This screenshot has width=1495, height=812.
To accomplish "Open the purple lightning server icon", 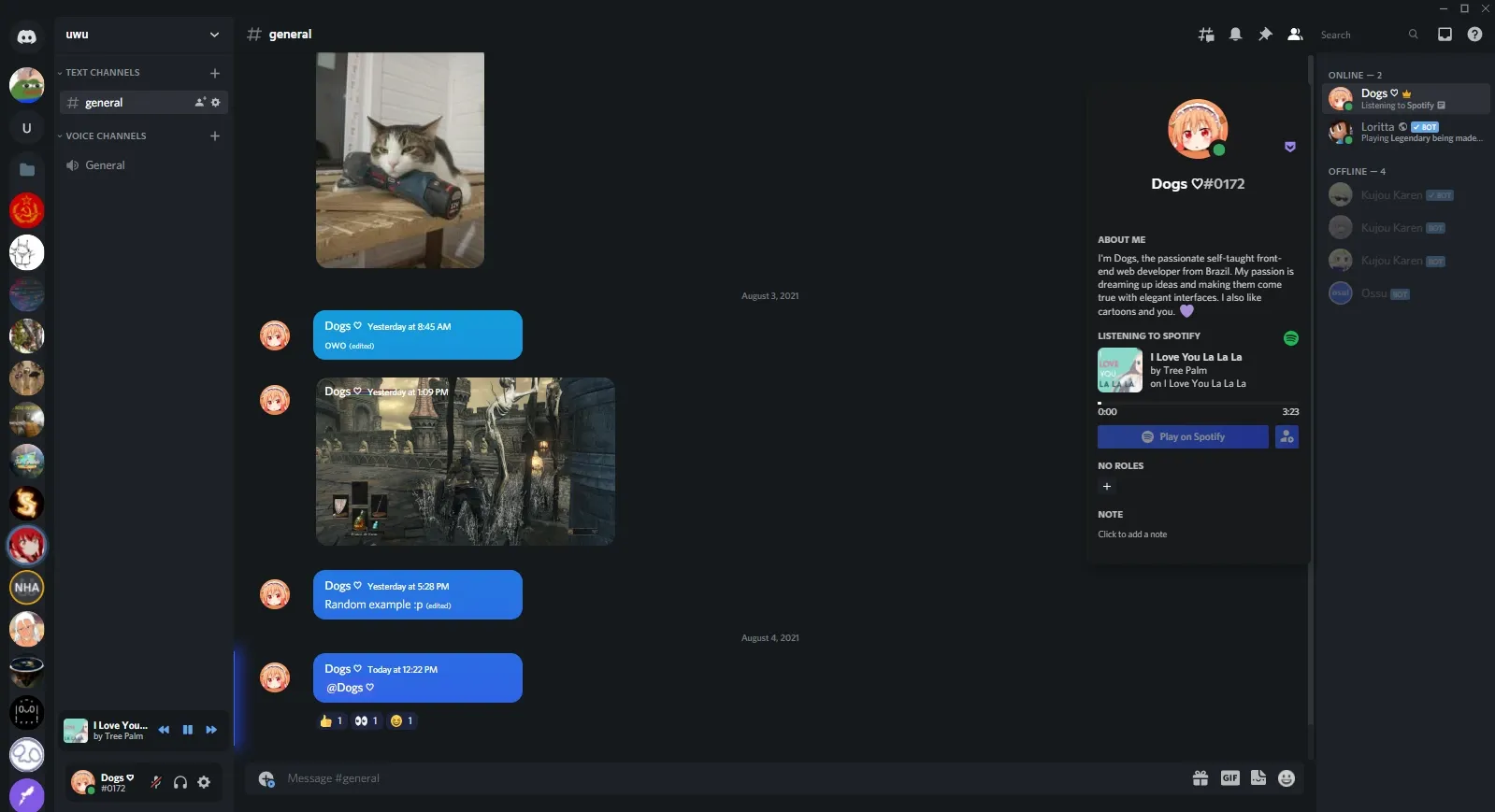I will (x=26, y=795).
